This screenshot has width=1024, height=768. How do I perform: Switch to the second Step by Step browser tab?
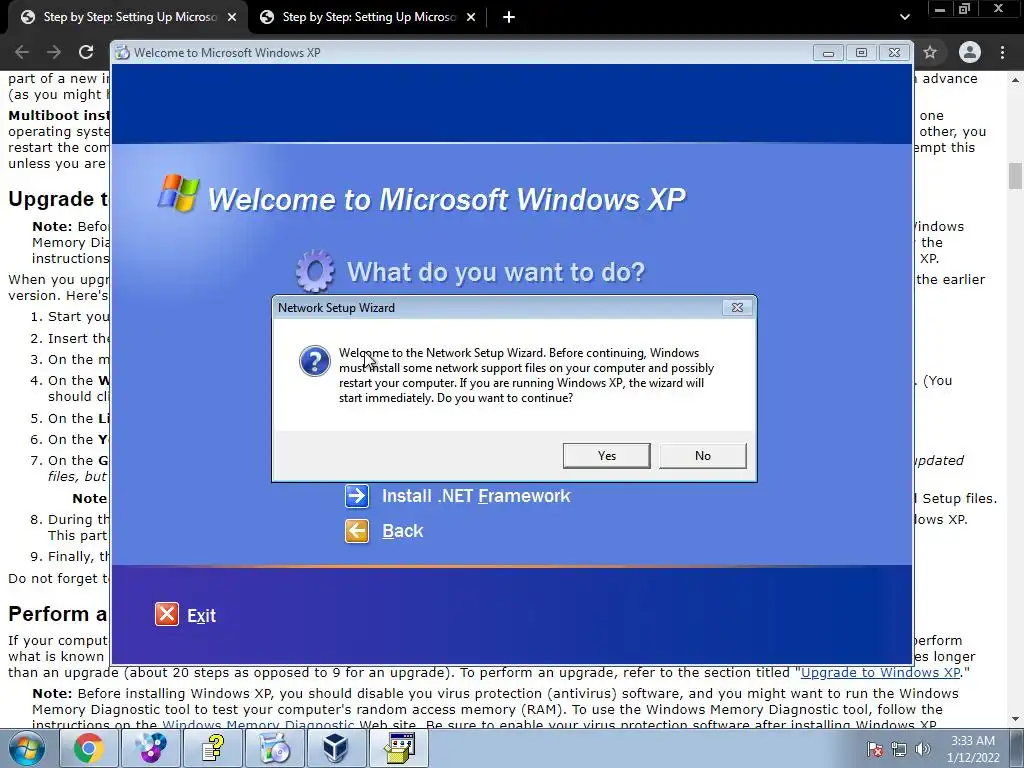pos(367,17)
